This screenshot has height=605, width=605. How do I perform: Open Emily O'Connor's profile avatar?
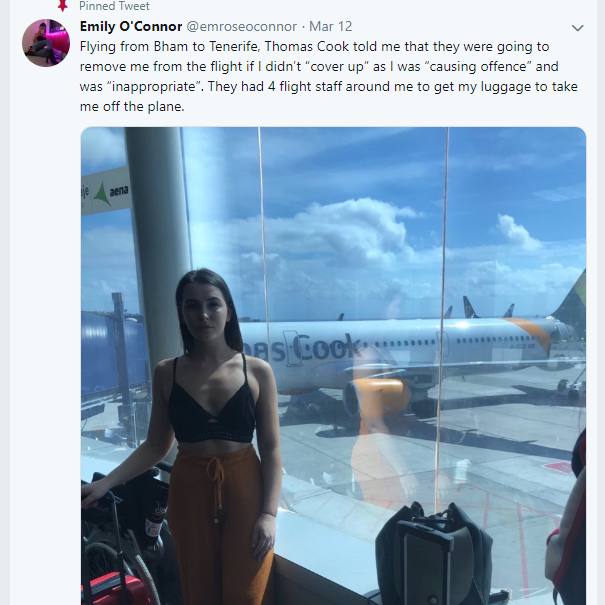pos(46,43)
